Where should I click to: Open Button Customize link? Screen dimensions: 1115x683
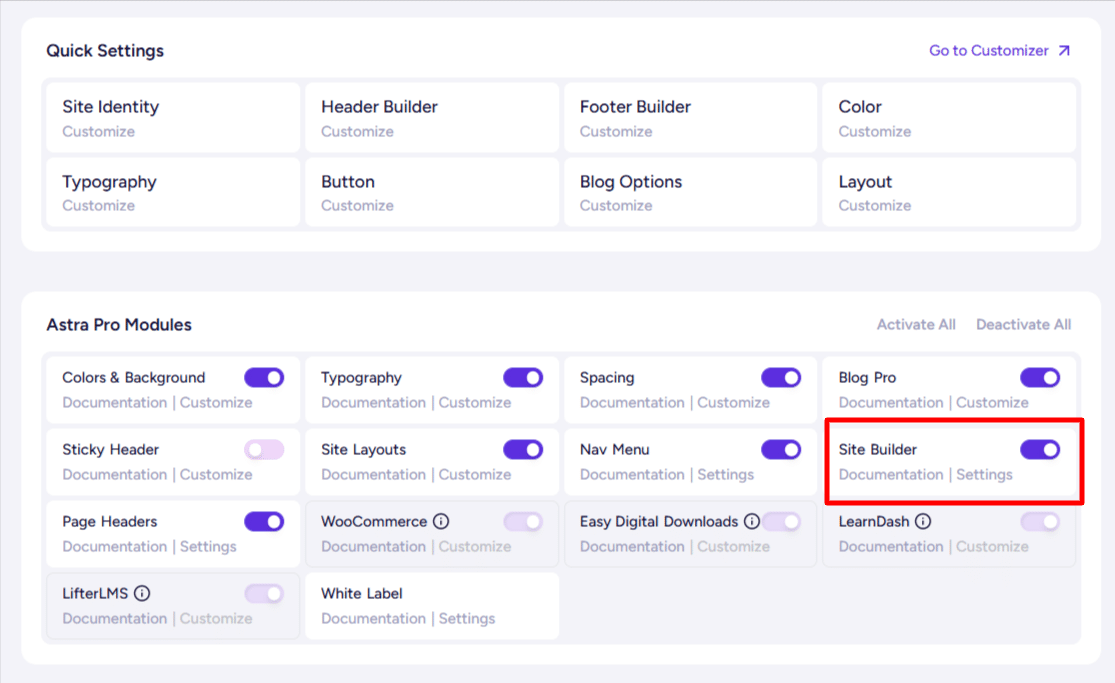pos(357,206)
